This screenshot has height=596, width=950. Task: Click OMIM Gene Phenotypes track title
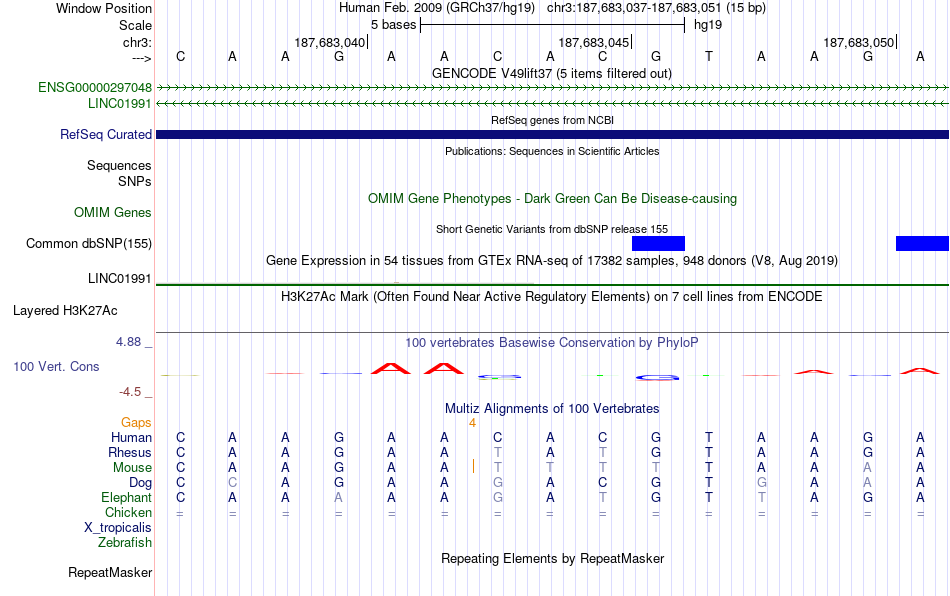(x=552, y=199)
